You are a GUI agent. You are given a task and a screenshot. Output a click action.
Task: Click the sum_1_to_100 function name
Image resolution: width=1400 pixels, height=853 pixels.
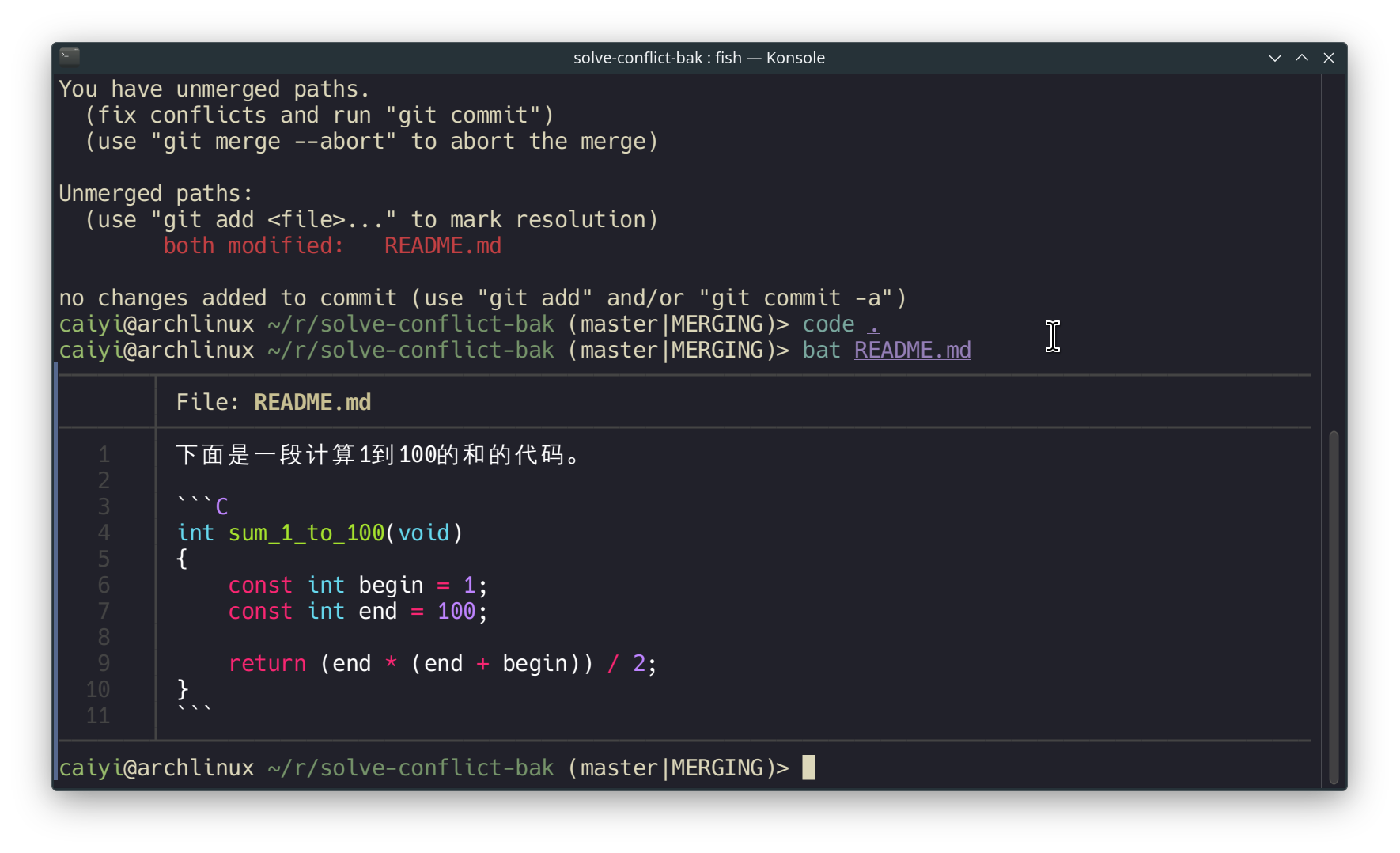[306, 533]
